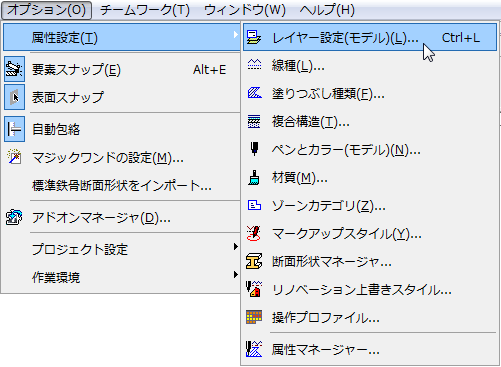Screen dimensions: 501x367
Task: Click 表面スナップ menu label
Action: pyautogui.click(x=68, y=97)
